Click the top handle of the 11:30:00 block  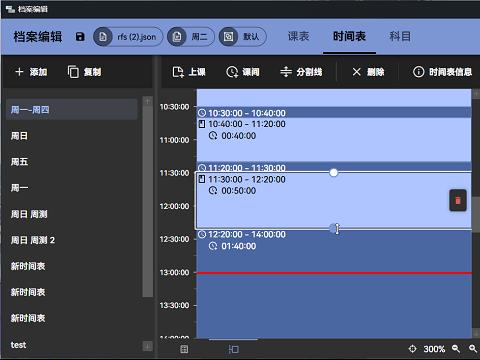[x=333, y=172]
